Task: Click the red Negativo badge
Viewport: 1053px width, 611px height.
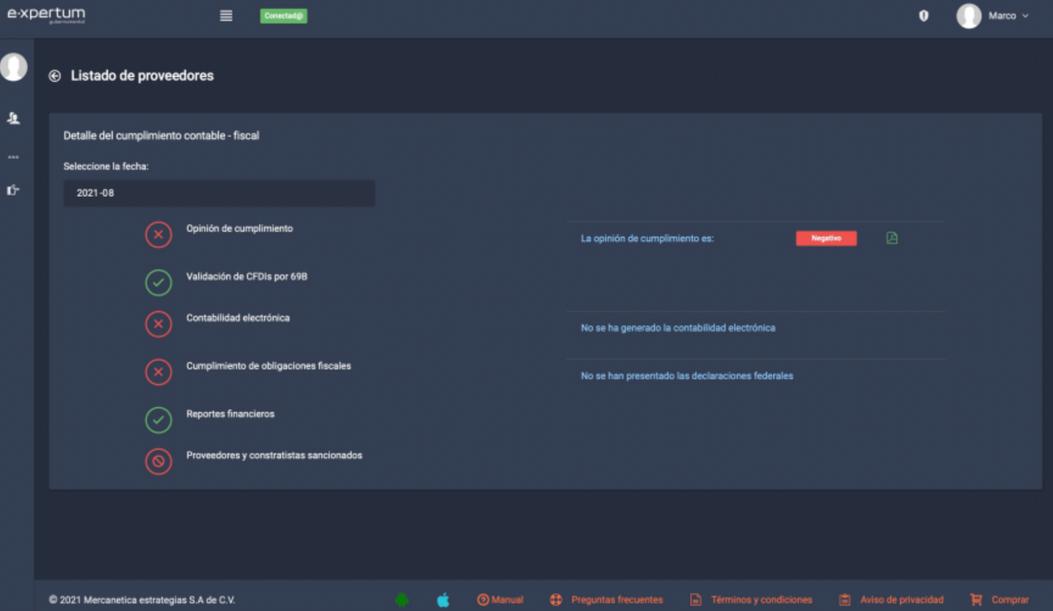Action: [x=826, y=238]
